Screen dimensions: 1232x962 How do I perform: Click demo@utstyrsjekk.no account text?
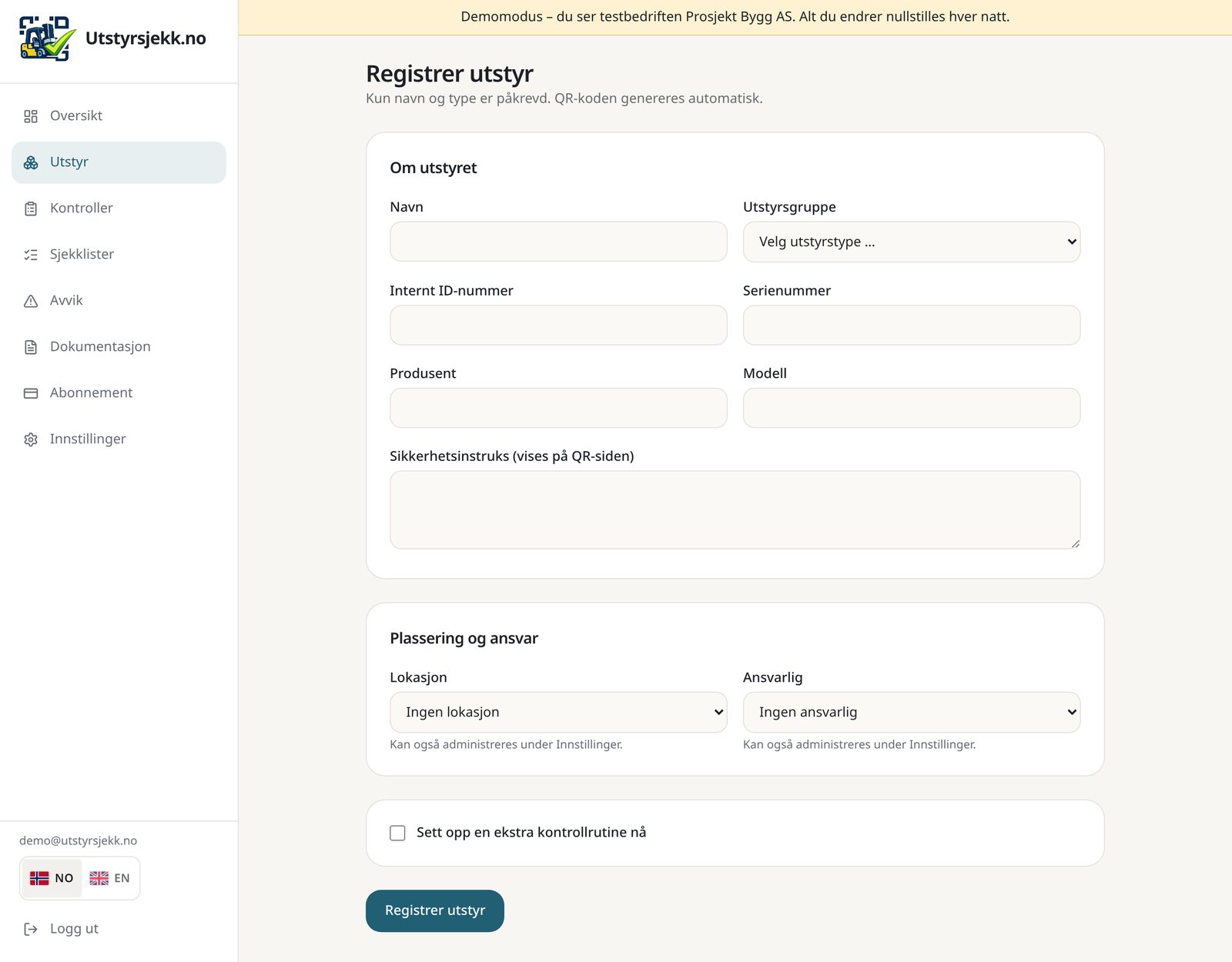(78, 840)
